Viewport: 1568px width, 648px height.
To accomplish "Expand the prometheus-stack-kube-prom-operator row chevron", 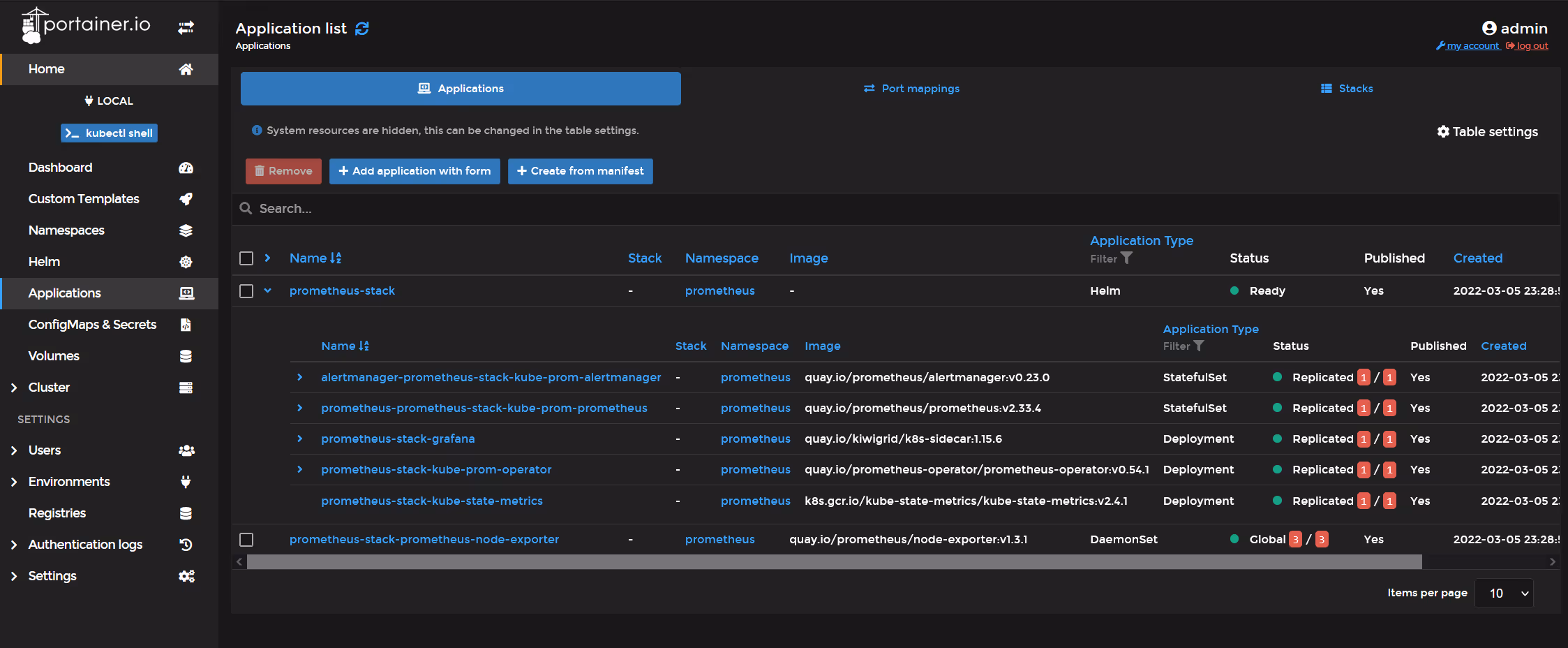I will click(x=300, y=469).
